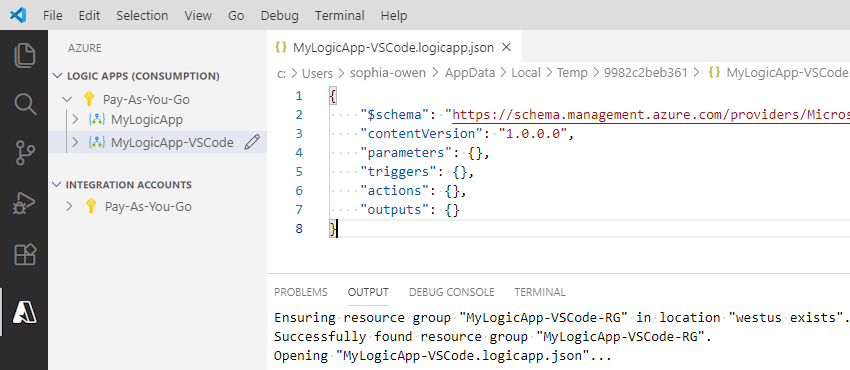Click Users in the breadcrumb path

point(317,73)
